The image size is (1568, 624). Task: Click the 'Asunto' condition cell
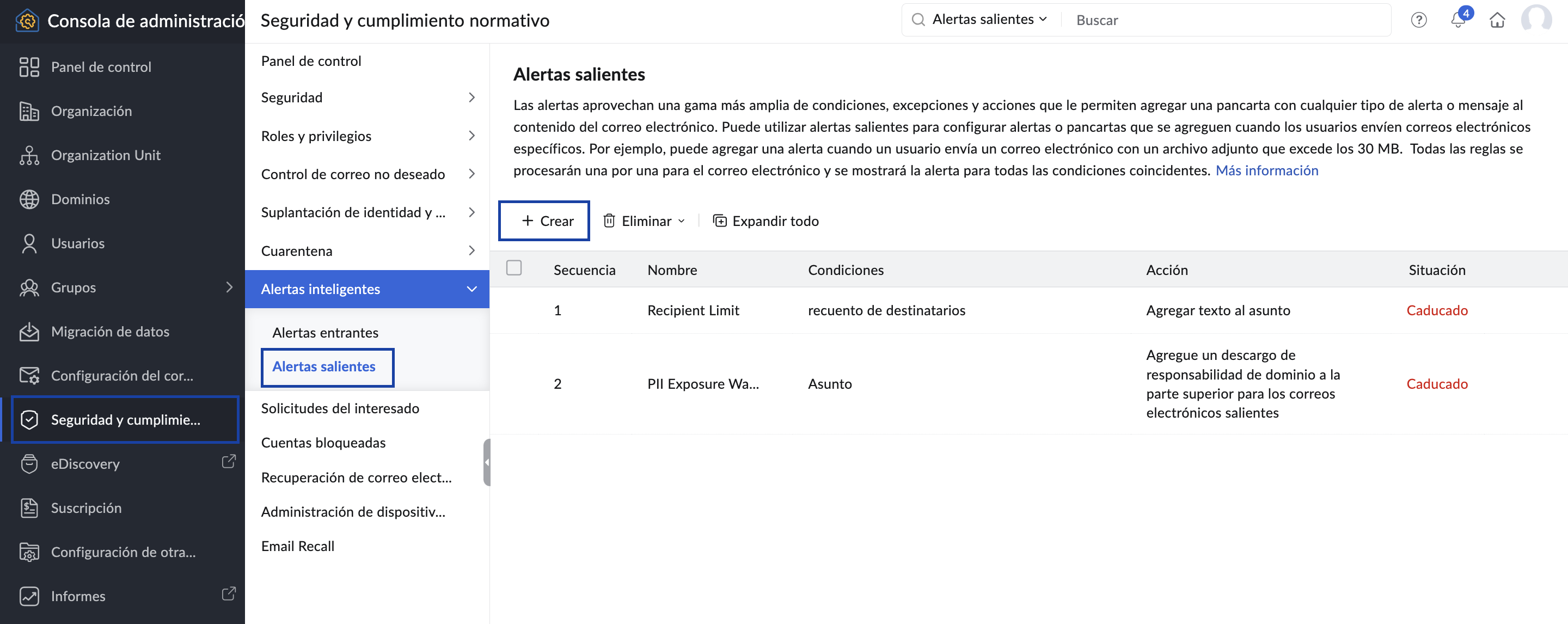(x=830, y=384)
